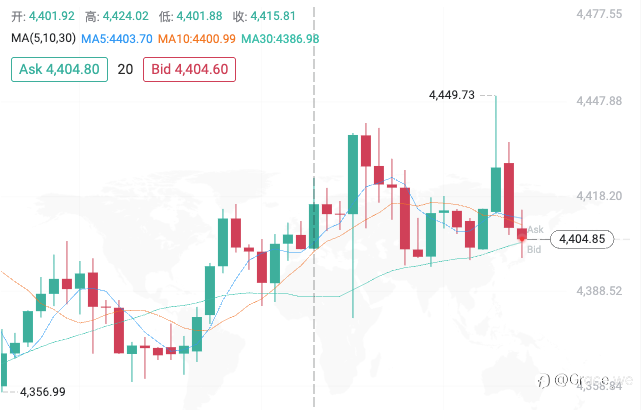Click the tallest green candle with 4,449.73 wick
The image size is (641, 410).
(x=496, y=189)
